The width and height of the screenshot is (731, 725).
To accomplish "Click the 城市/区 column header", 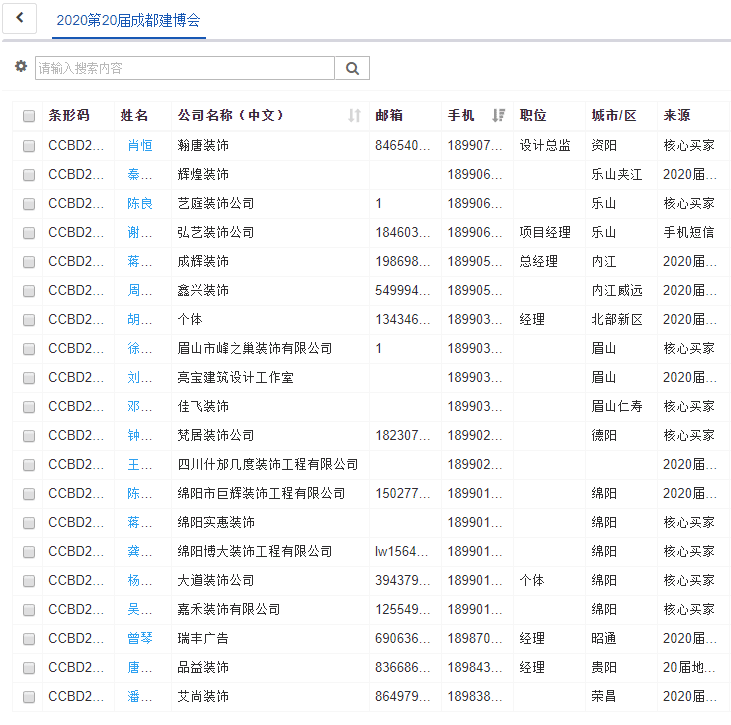I will [614, 115].
